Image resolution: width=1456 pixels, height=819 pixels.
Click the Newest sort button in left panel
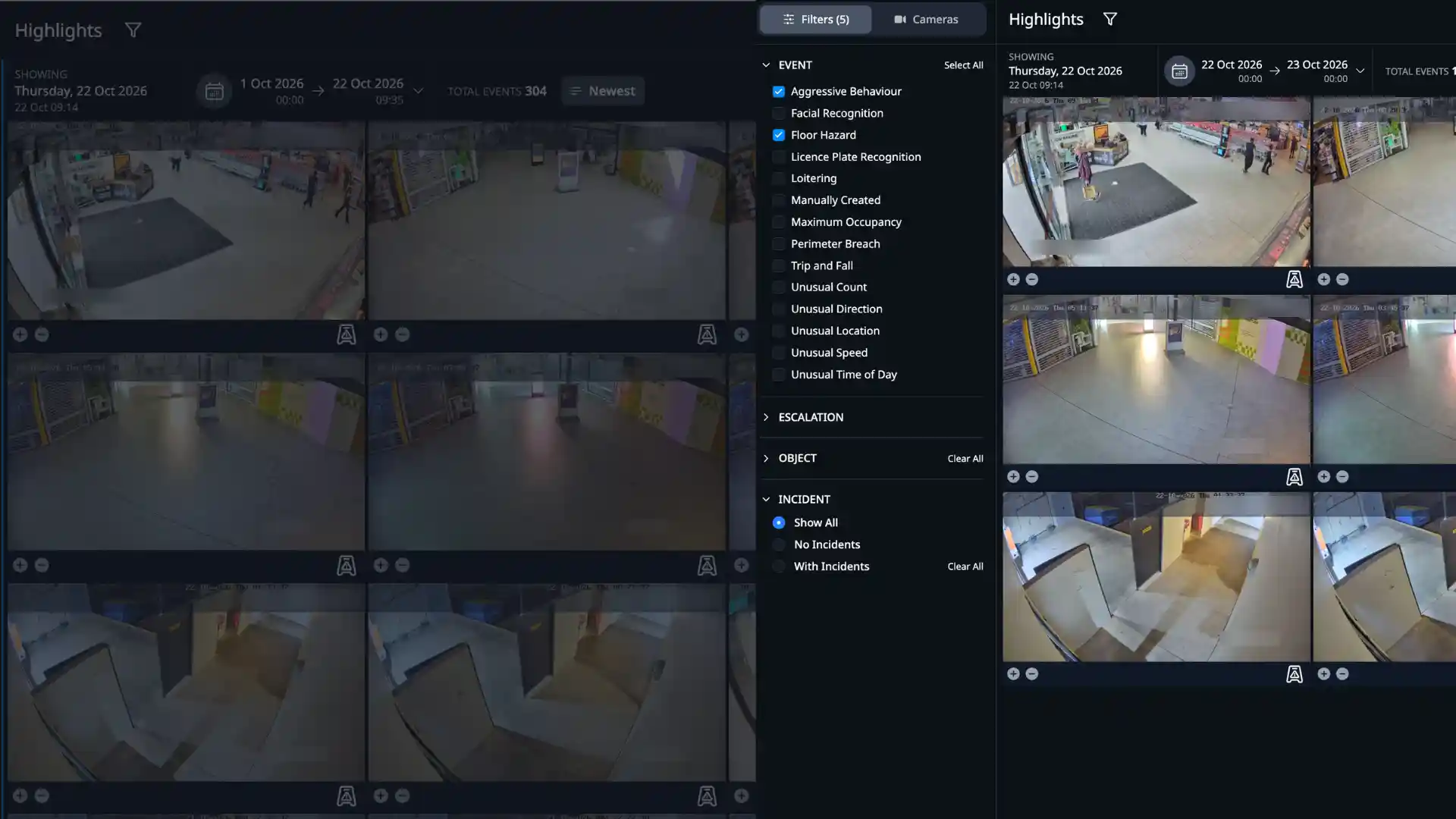pyautogui.click(x=603, y=91)
